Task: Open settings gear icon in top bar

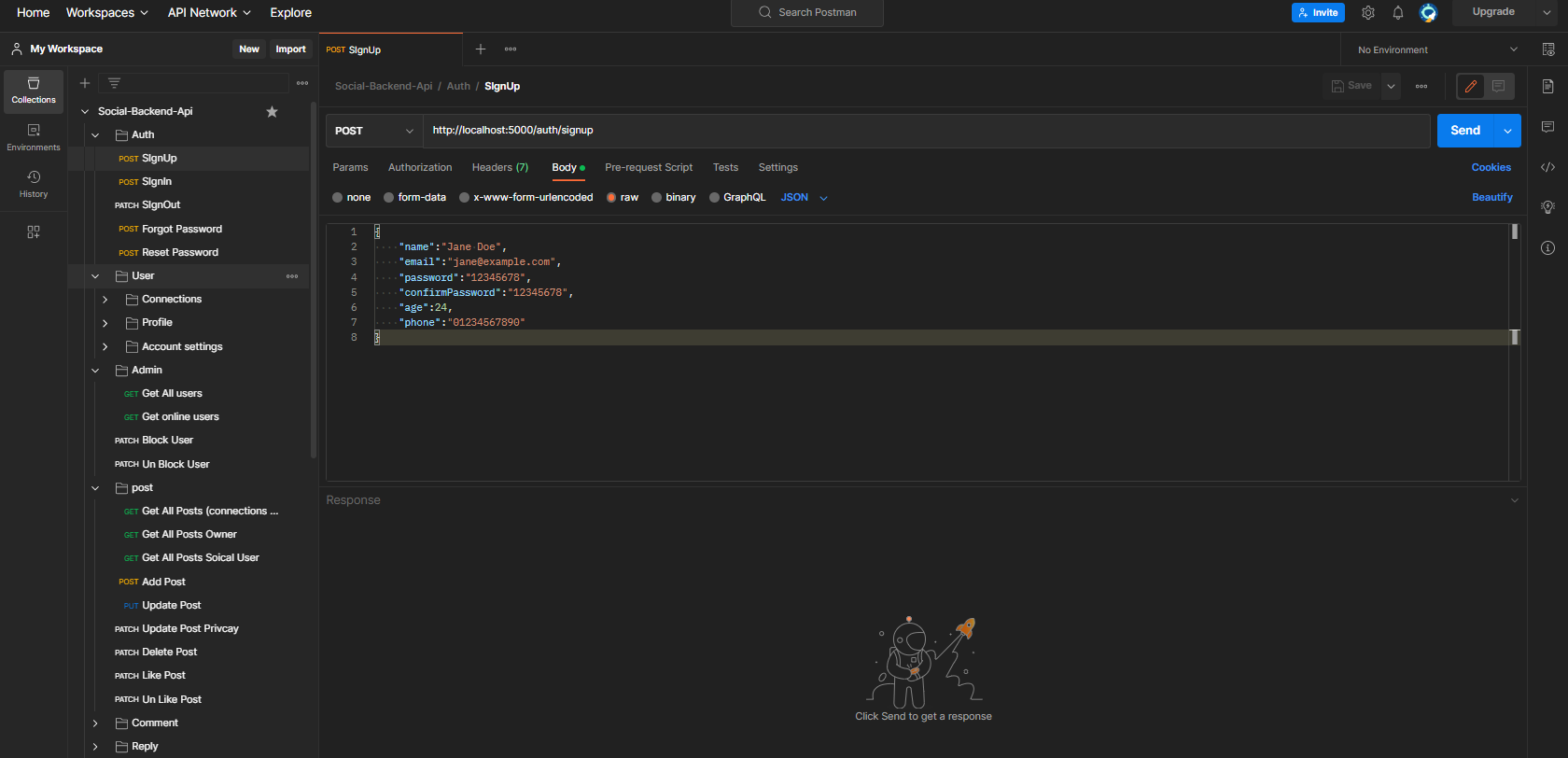Action: click(x=1368, y=12)
